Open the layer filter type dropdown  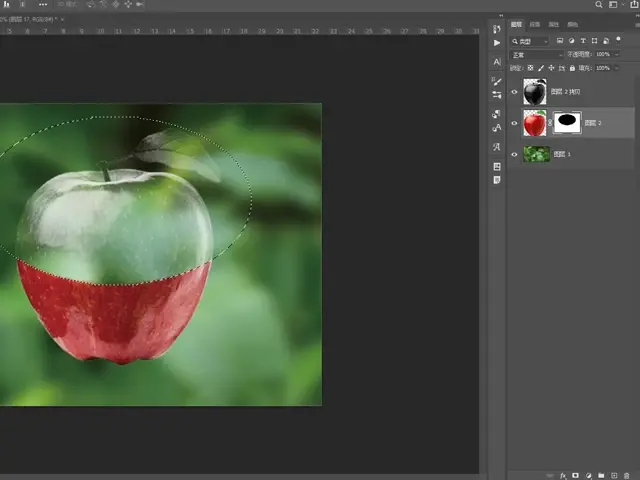coord(530,42)
